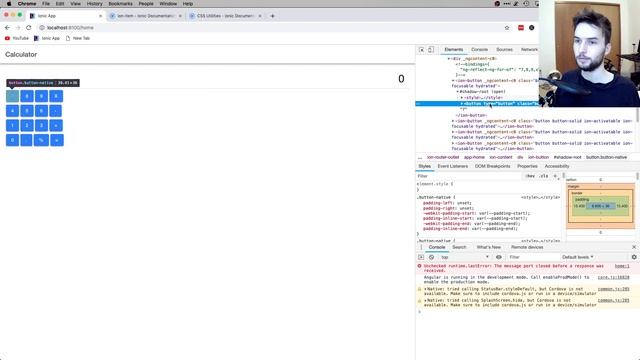The image size is (640, 360).
Task: Select the app-home breadcrumb
Action: tap(474, 158)
